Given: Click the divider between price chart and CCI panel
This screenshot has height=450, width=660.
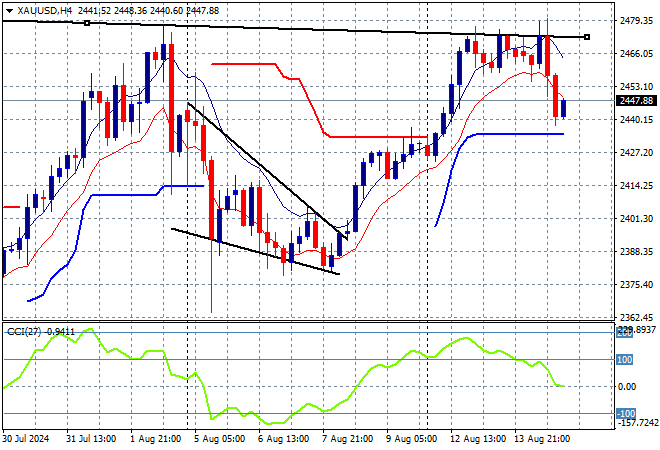Looking at the screenshot, I should [x=309, y=321].
